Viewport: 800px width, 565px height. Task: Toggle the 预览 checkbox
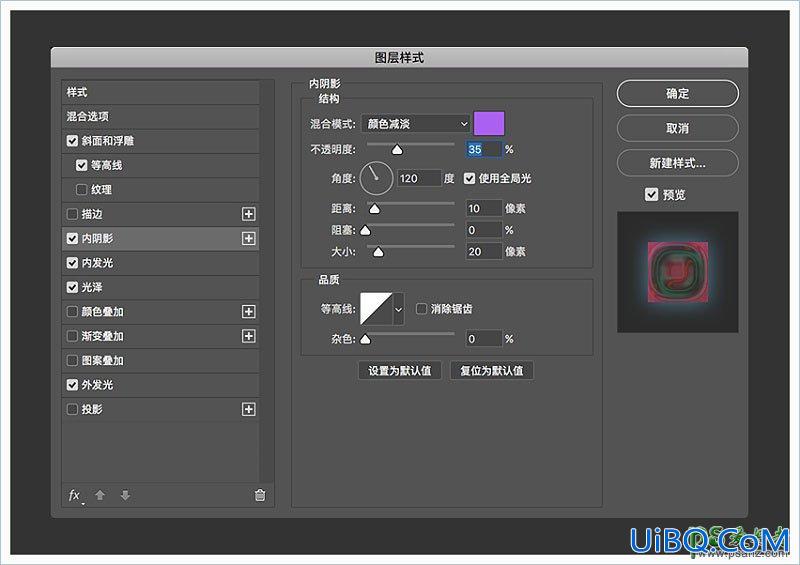click(651, 194)
